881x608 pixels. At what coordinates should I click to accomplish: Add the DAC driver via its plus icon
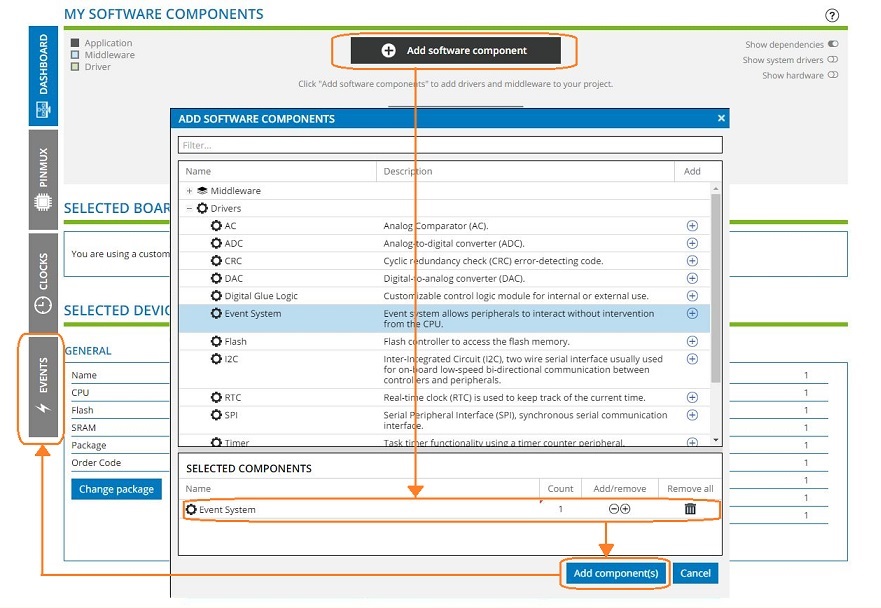point(692,278)
